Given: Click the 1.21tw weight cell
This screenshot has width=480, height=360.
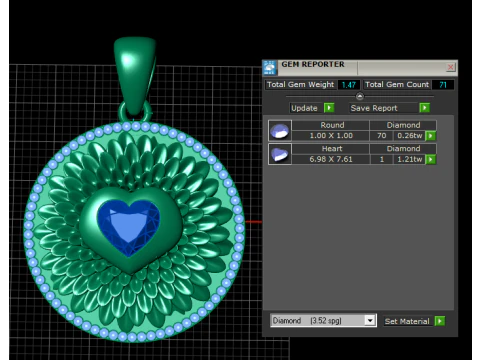Looking at the screenshot, I should (x=410, y=159).
